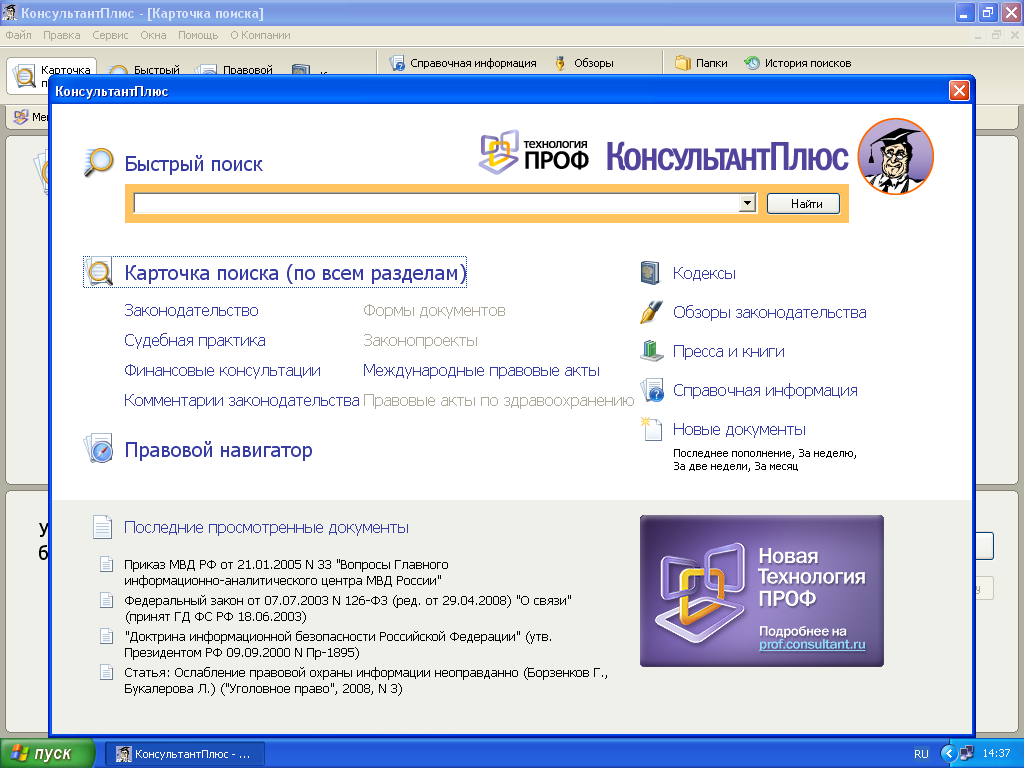Click the Новые документы page icon

coord(651,429)
